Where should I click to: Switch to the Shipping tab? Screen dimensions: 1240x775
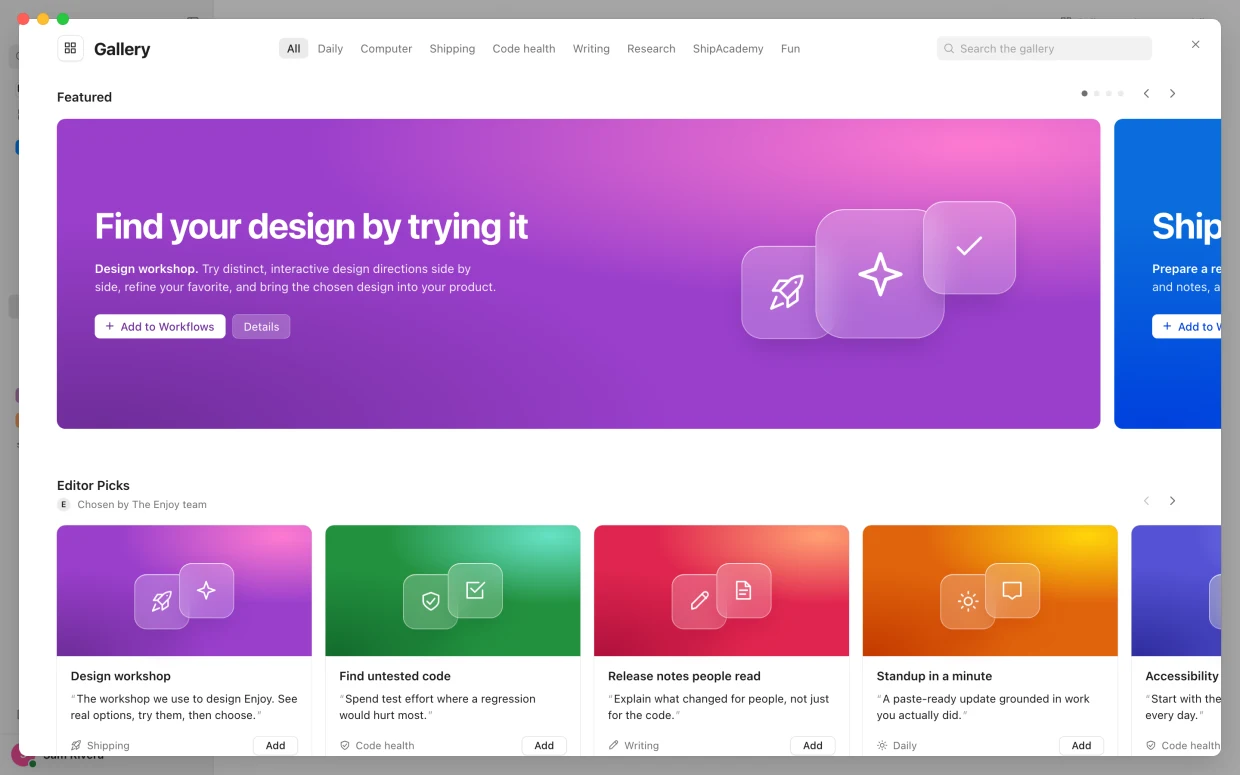coord(452,48)
